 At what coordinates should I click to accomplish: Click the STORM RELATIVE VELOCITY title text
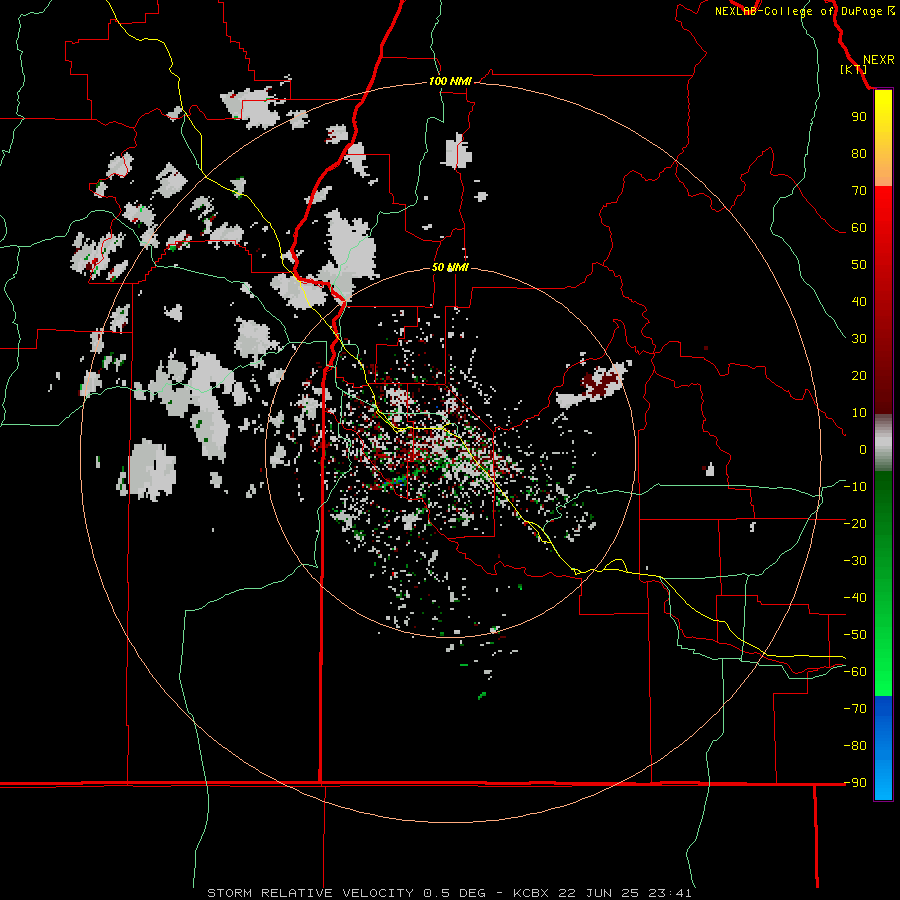[x=310, y=893]
